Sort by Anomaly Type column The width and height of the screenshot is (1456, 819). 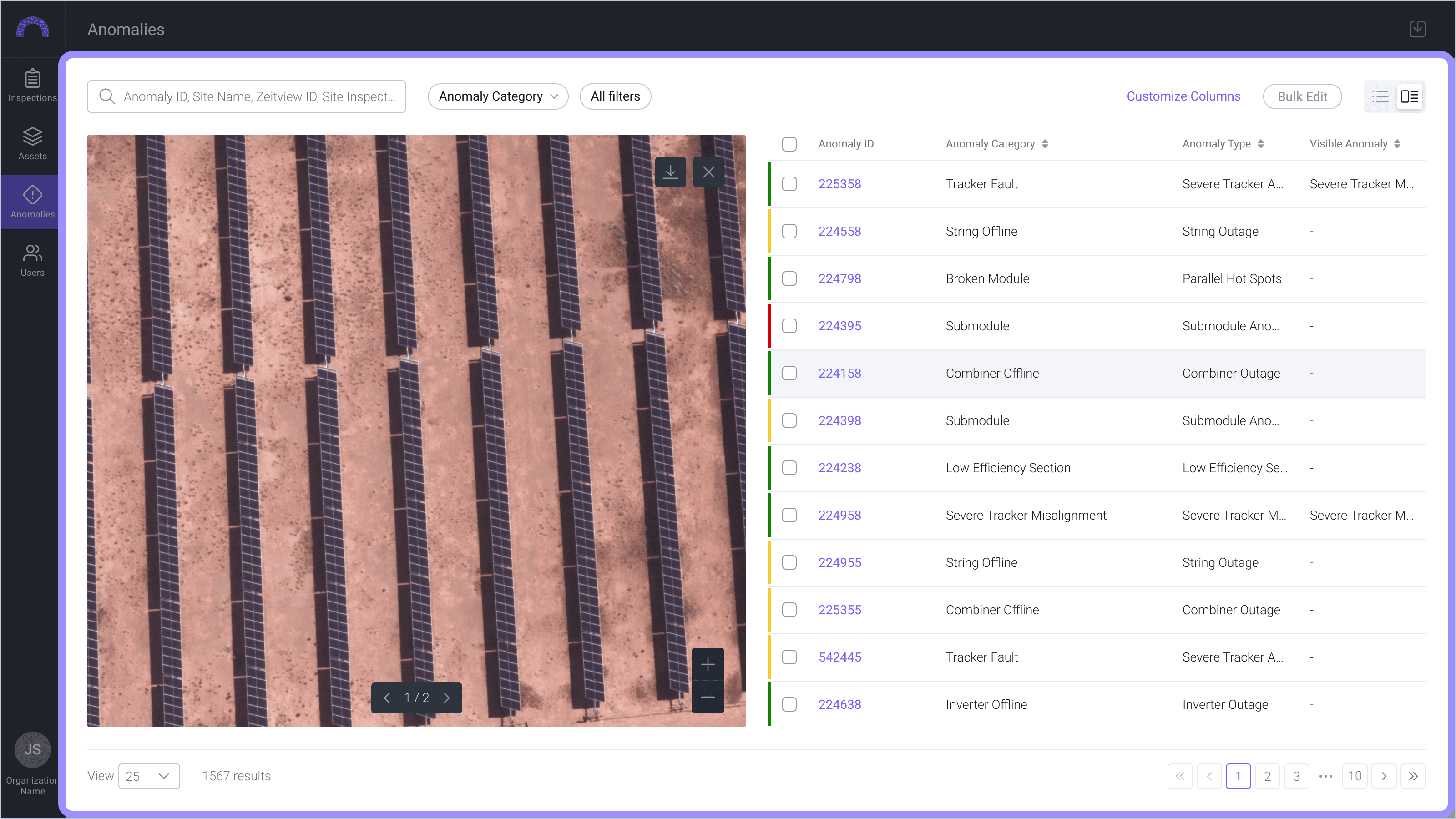[1260, 144]
